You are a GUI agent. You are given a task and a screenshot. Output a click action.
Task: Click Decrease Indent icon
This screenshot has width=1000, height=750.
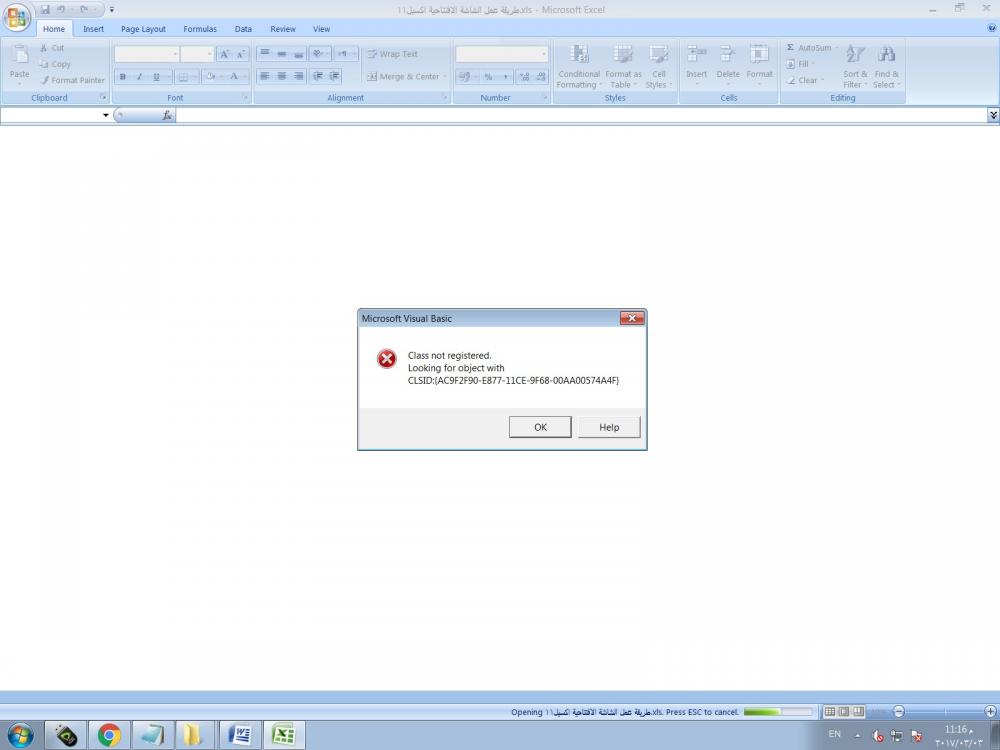coord(318,77)
